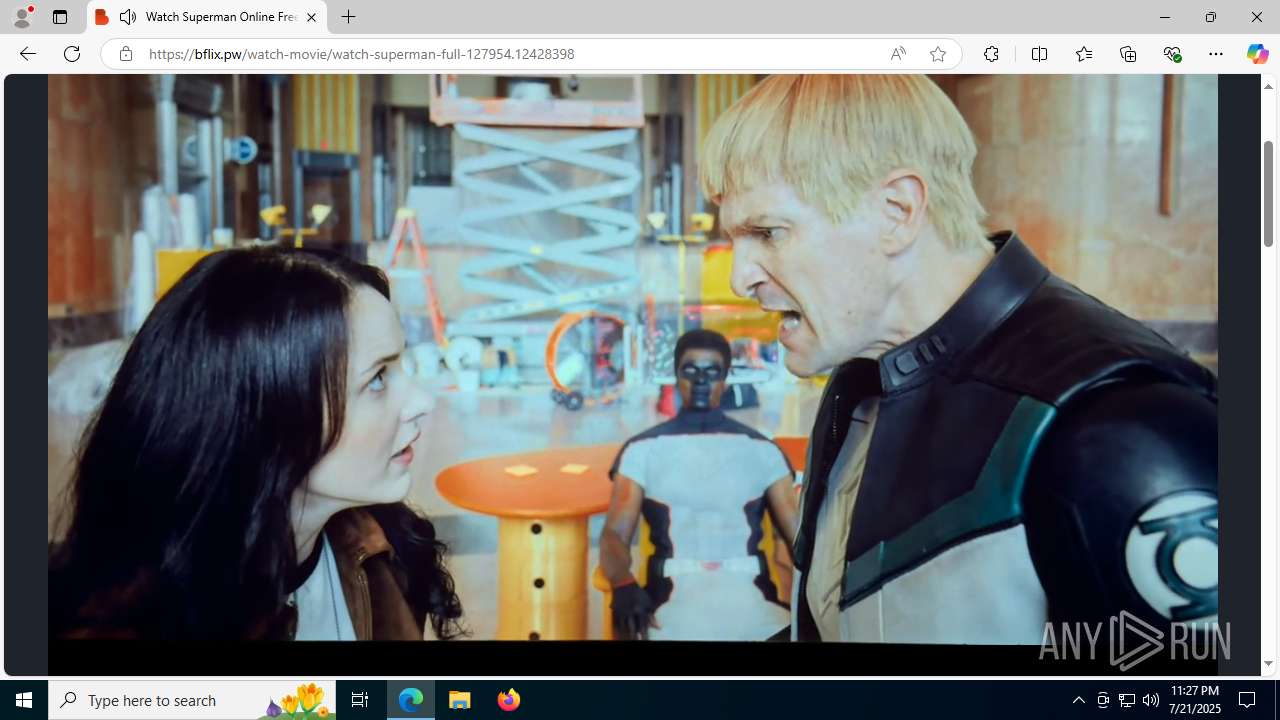Screen dimensions: 1280x720
Task: Open Settings and more menu
Action: (x=1216, y=54)
